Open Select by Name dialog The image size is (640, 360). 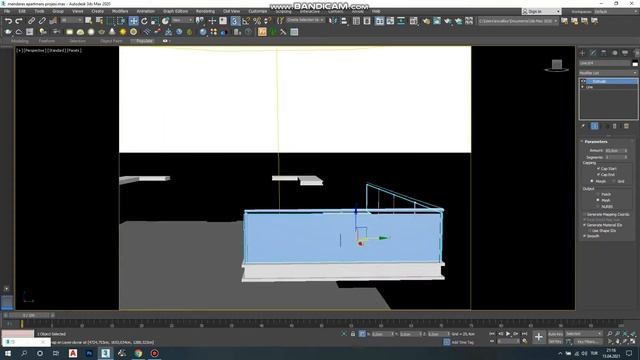click(99, 20)
